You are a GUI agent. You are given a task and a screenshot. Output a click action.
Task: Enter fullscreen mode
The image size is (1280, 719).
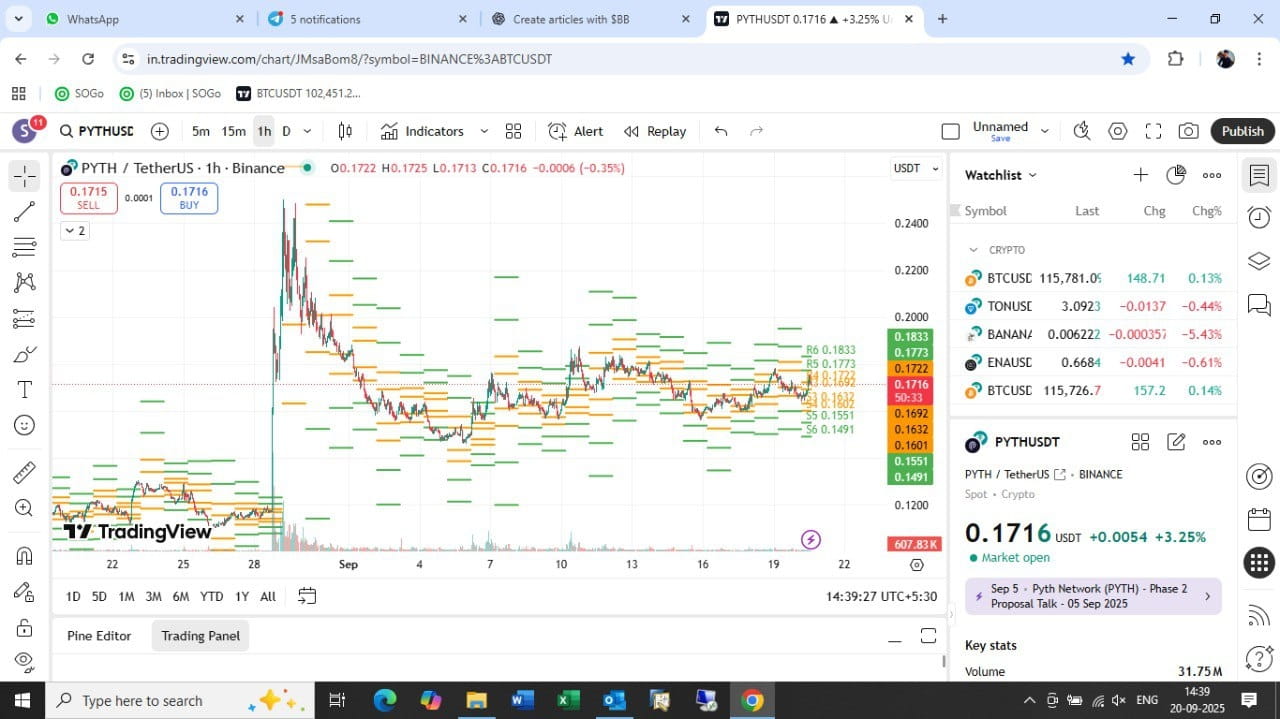(1153, 131)
